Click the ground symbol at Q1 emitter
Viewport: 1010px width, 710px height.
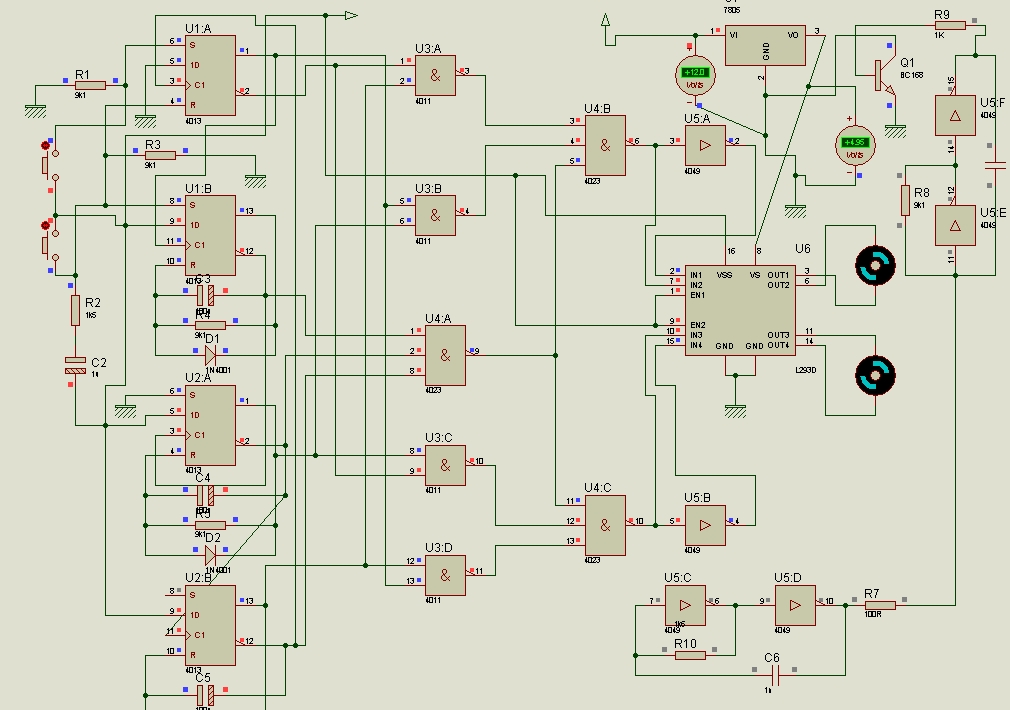point(895,131)
